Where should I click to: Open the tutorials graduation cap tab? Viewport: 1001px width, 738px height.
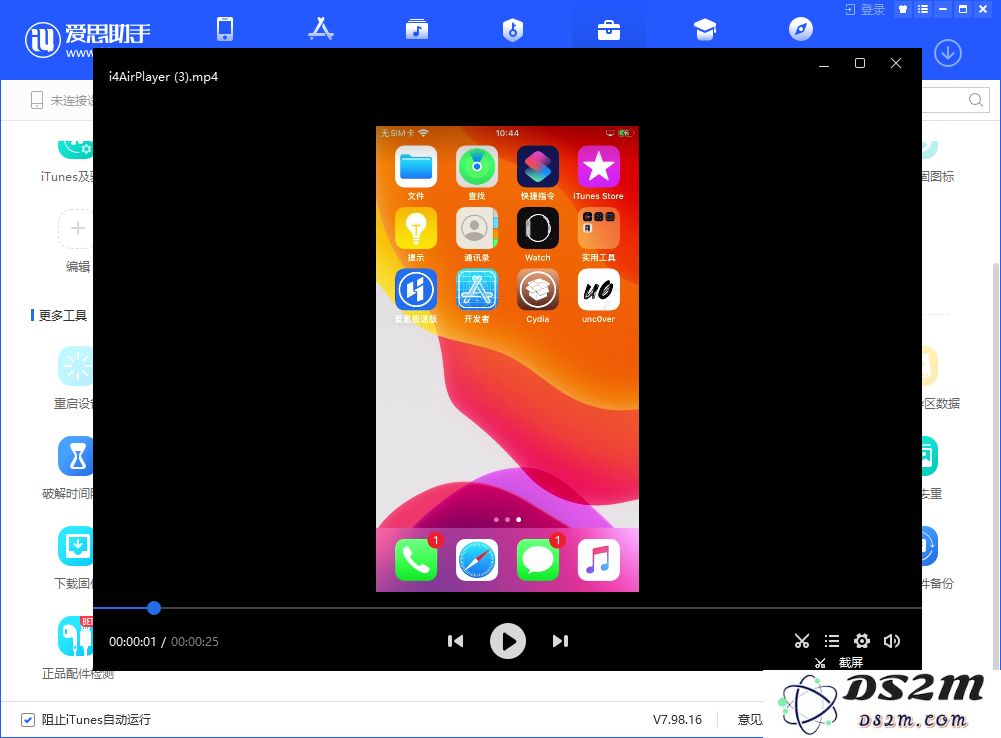705,29
